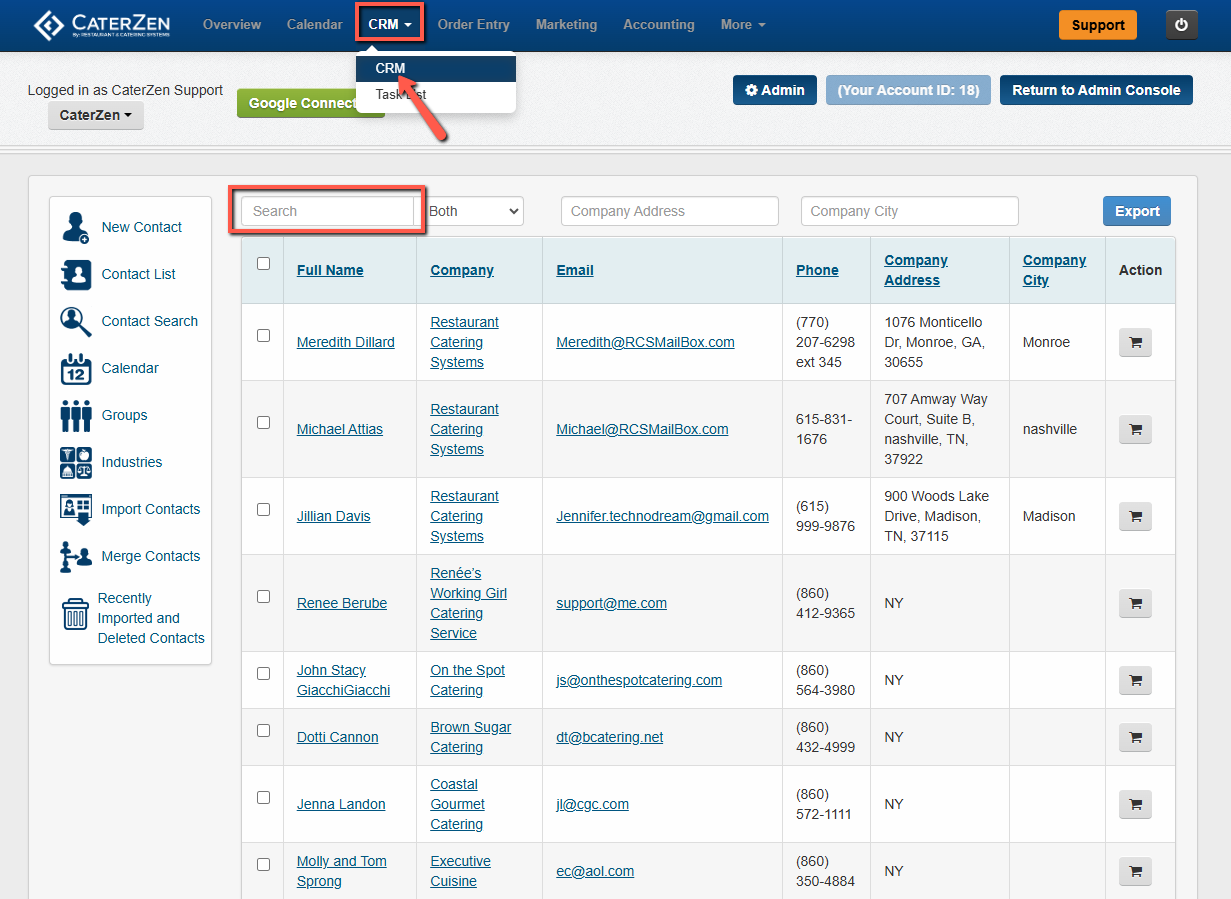Open the CRM dropdown menu
Screen dimensions: 1231x899
[390, 24]
